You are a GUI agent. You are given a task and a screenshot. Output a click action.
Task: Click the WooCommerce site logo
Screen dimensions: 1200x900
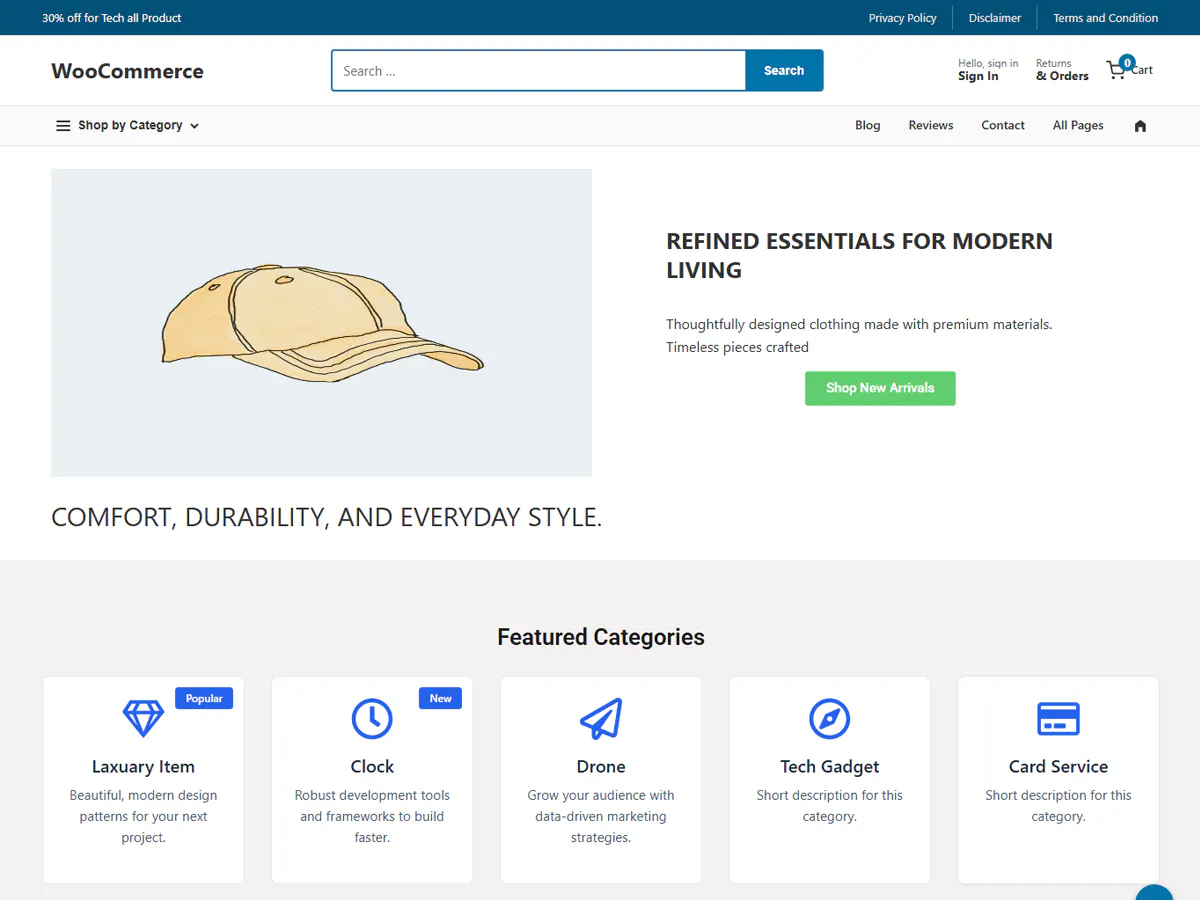[x=127, y=71]
